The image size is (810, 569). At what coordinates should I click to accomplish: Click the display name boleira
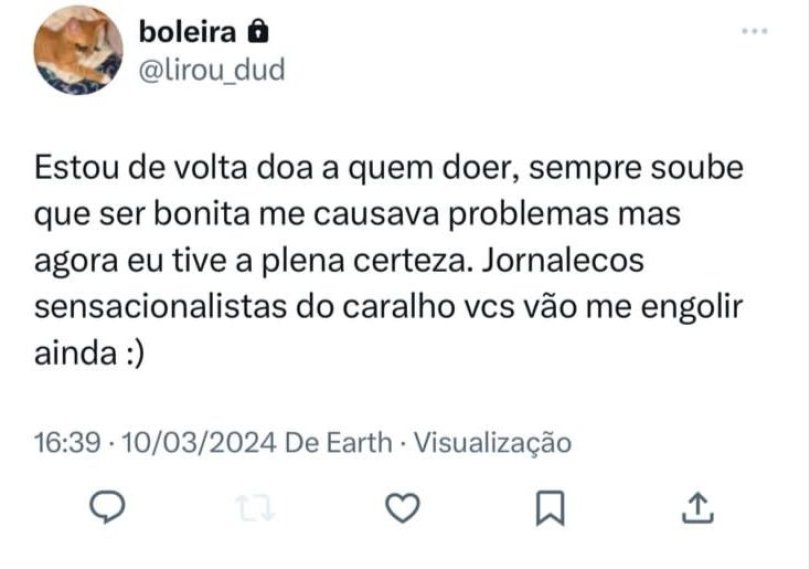(x=188, y=32)
